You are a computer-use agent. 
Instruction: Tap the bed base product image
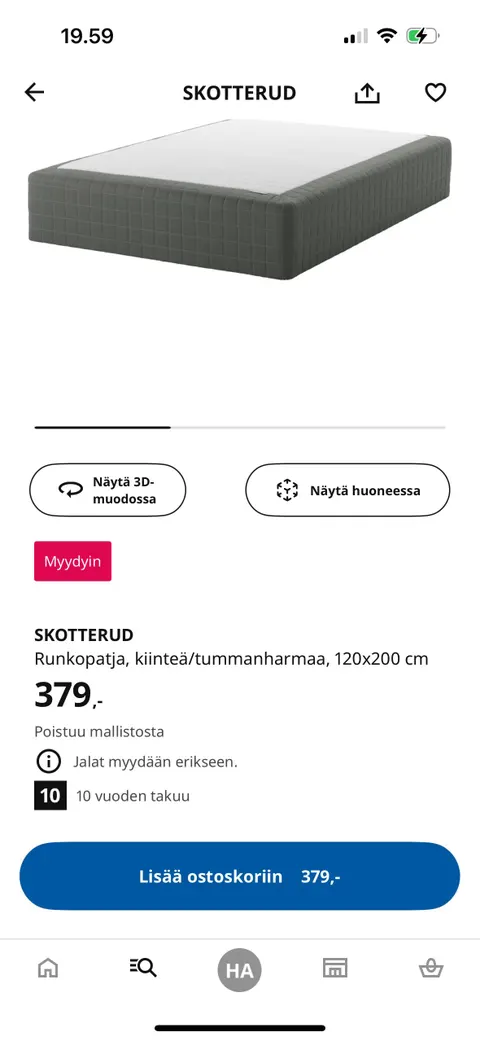coord(240,199)
